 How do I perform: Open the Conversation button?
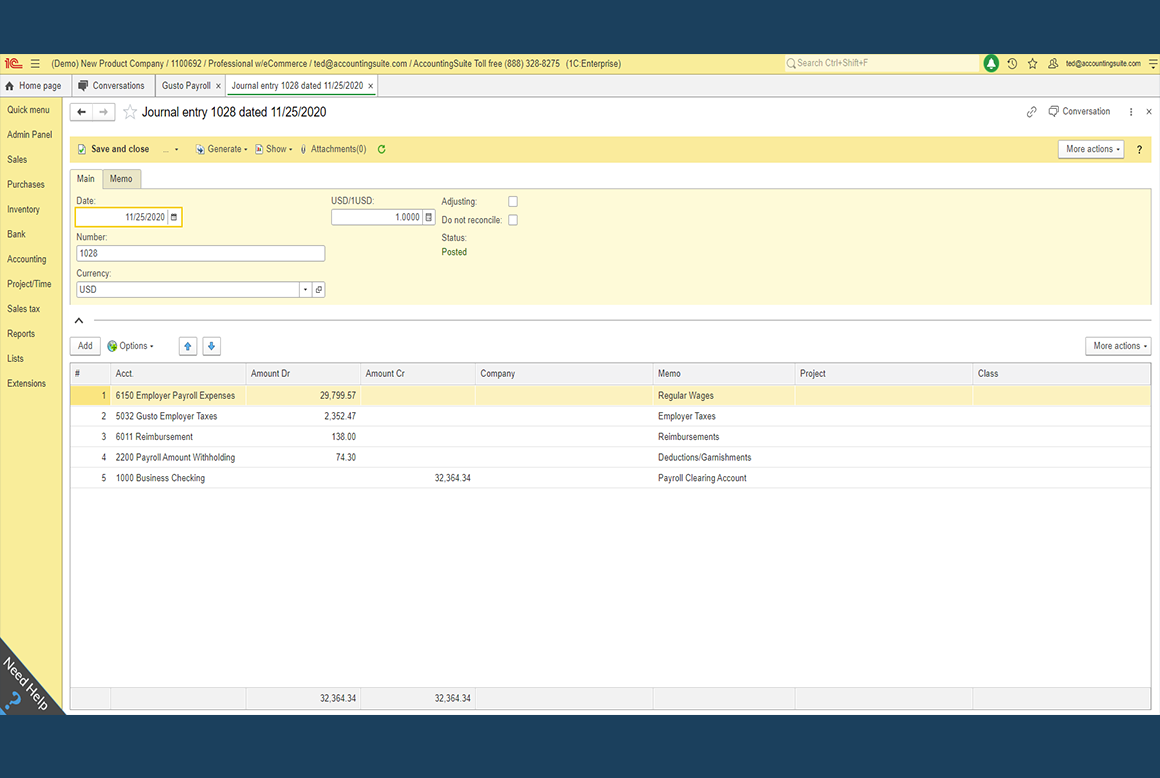(x=1079, y=112)
